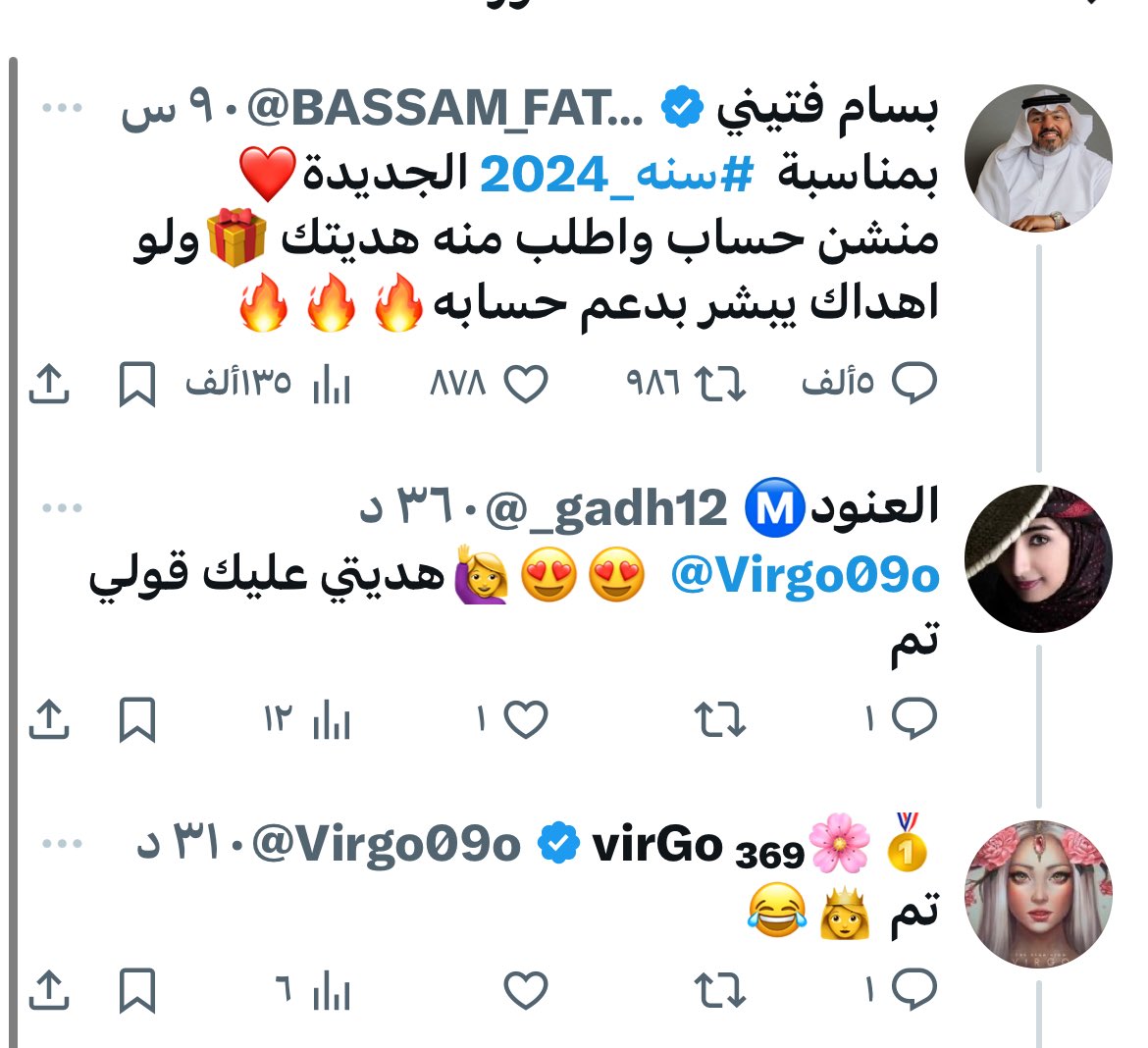Open the #سنه_2024 hashtag
The width and height of the screenshot is (1148, 1048).
click(616, 175)
